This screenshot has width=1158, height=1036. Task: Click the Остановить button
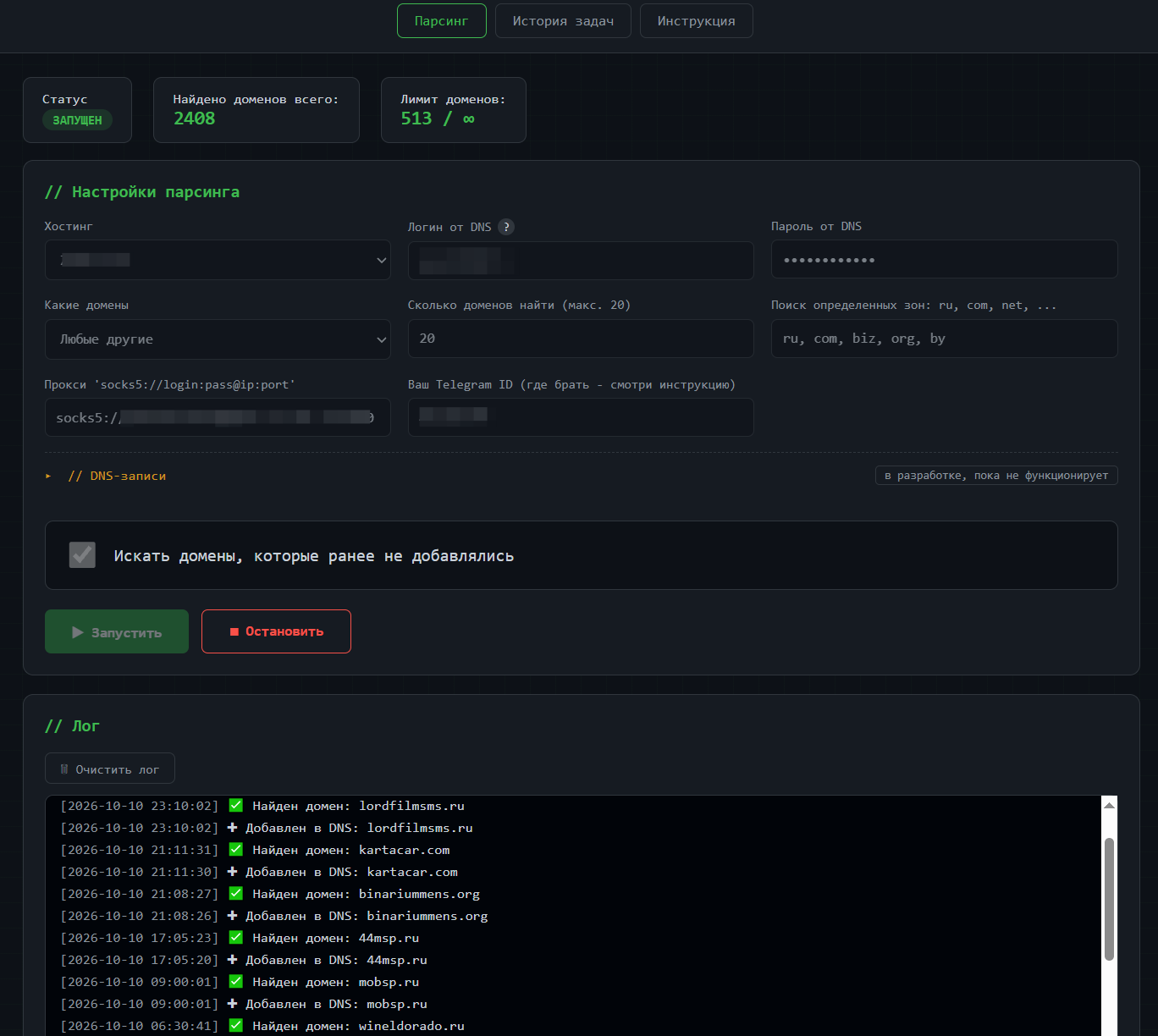pos(276,631)
